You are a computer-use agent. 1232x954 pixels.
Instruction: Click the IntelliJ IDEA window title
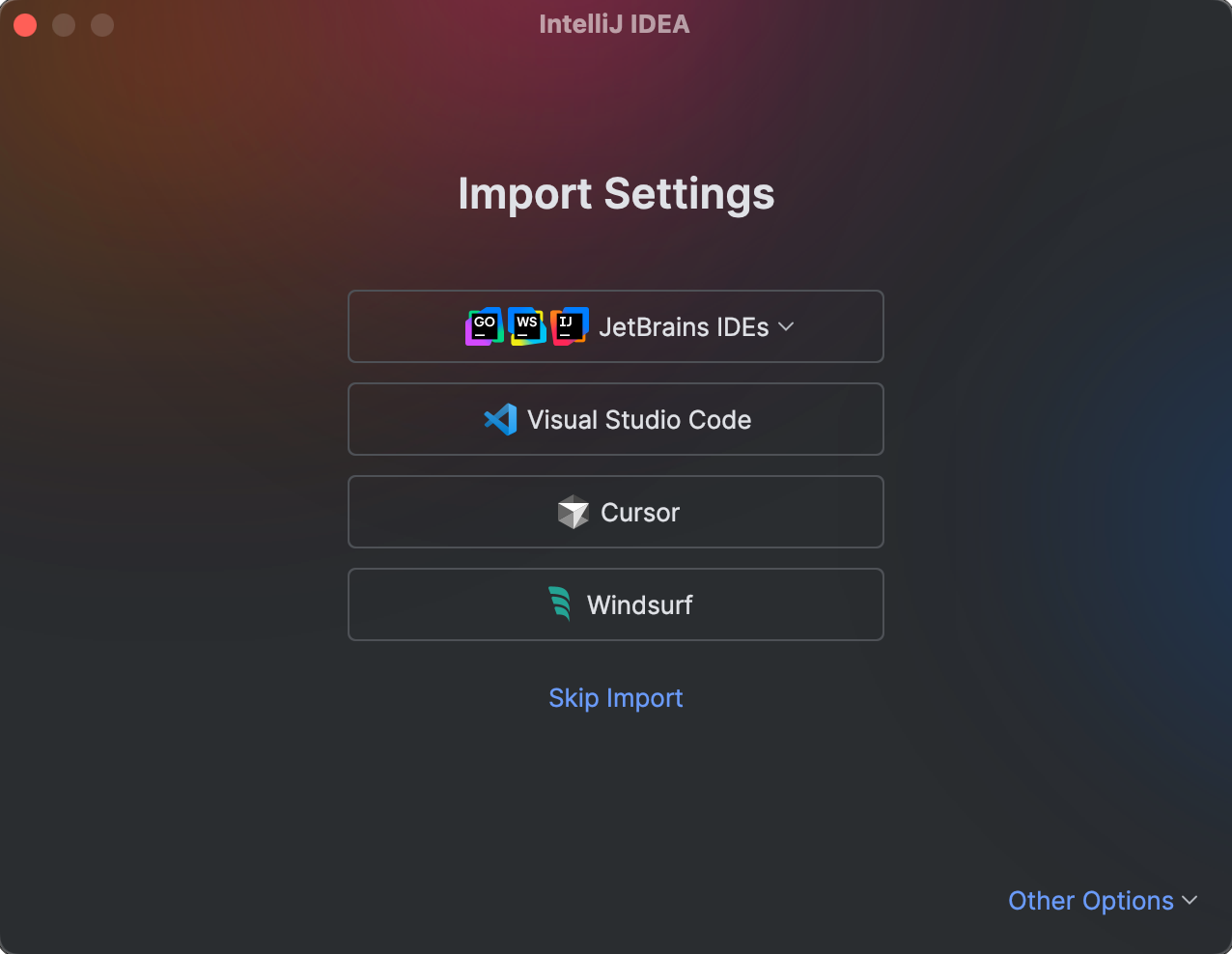(614, 24)
